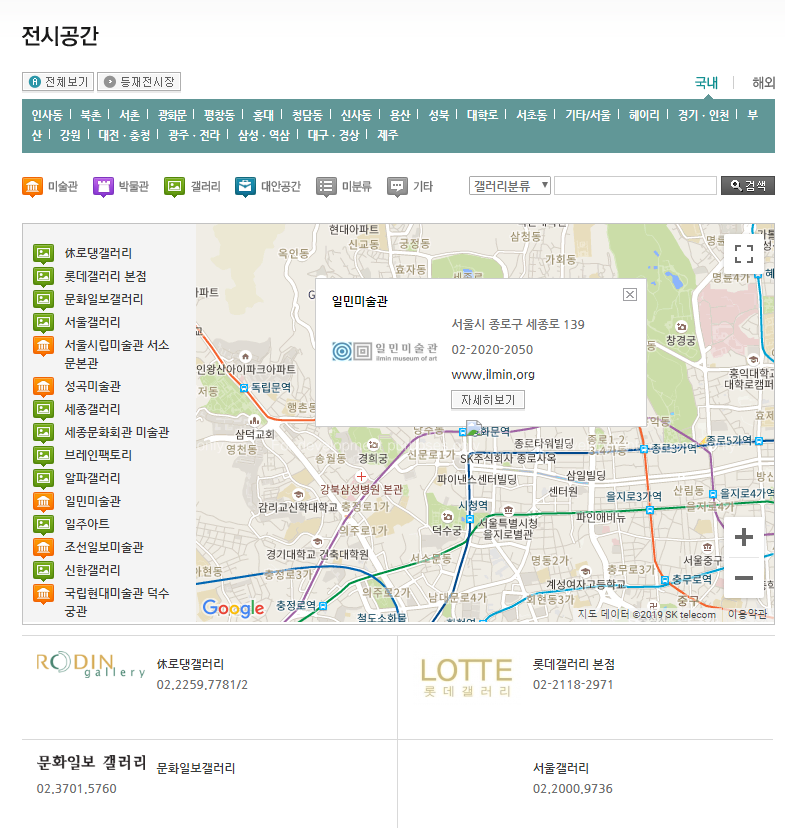The image size is (785, 828).
Task: Toggle fullscreen view of the map
Action: click(743, 254)
